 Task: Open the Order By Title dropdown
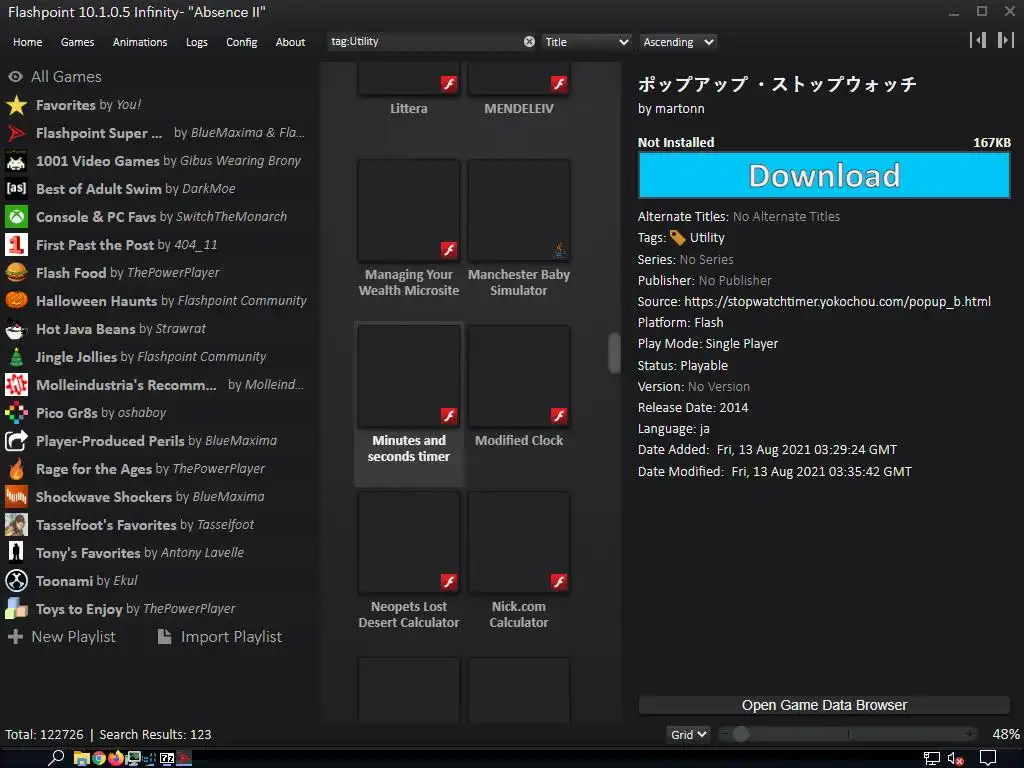(586, 42)
